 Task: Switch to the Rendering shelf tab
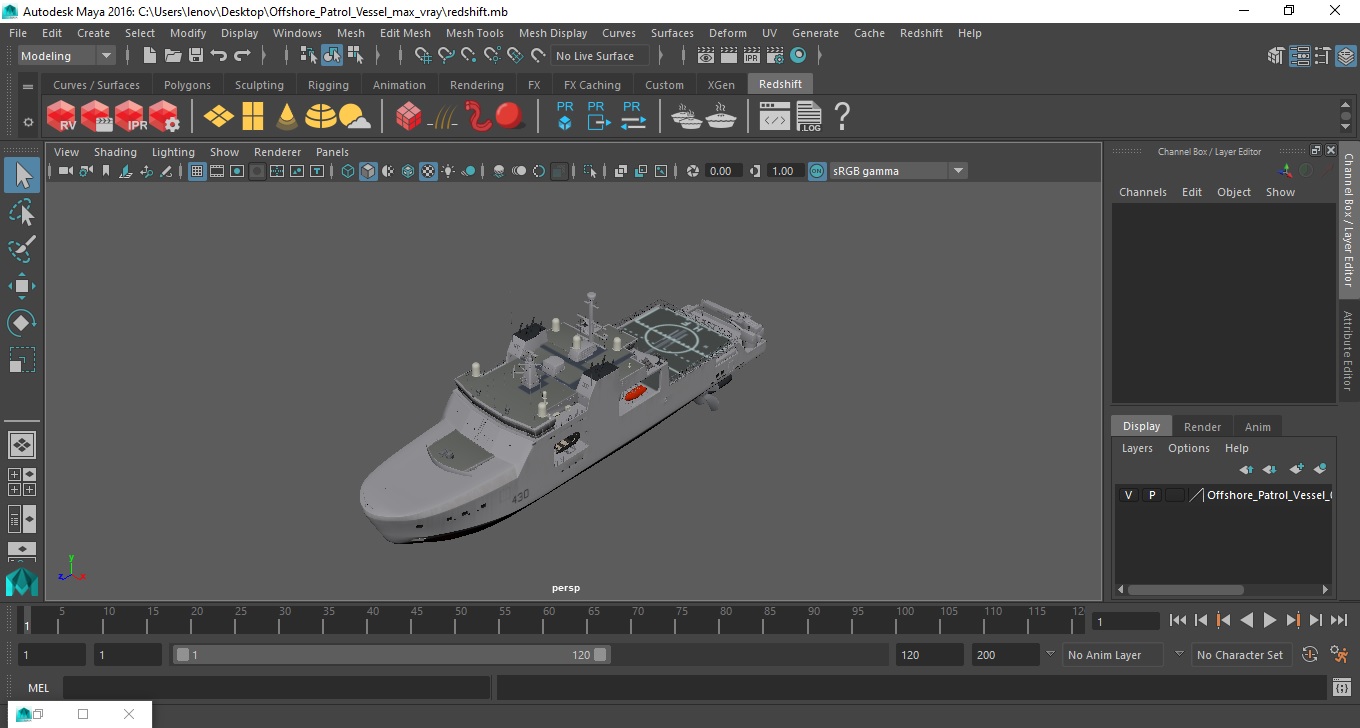tap(477, 85)
